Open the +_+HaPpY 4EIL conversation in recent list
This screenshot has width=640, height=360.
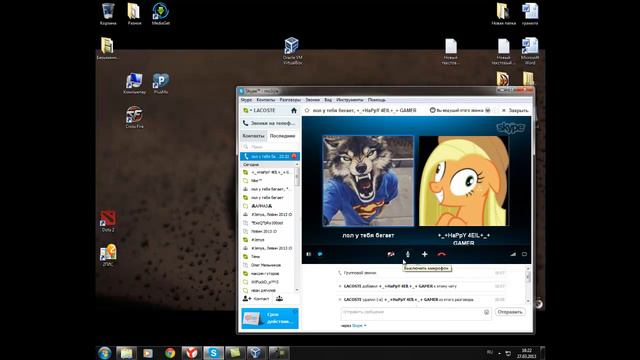(268, 172)
